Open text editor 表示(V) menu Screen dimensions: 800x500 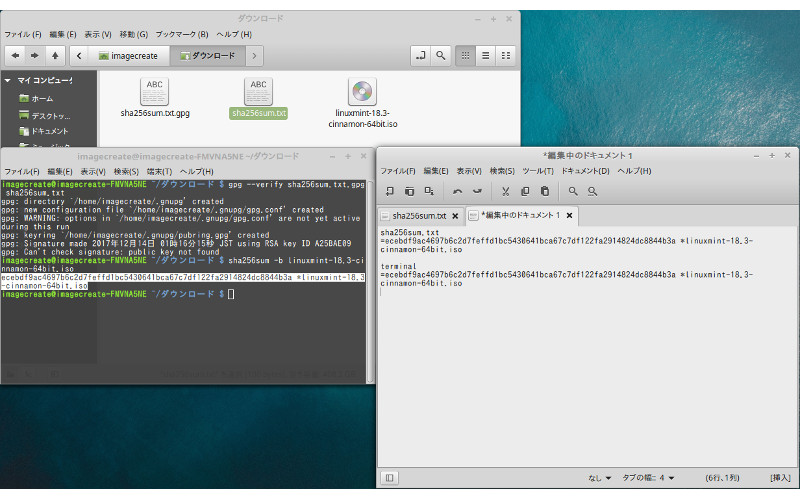[469, 171]
